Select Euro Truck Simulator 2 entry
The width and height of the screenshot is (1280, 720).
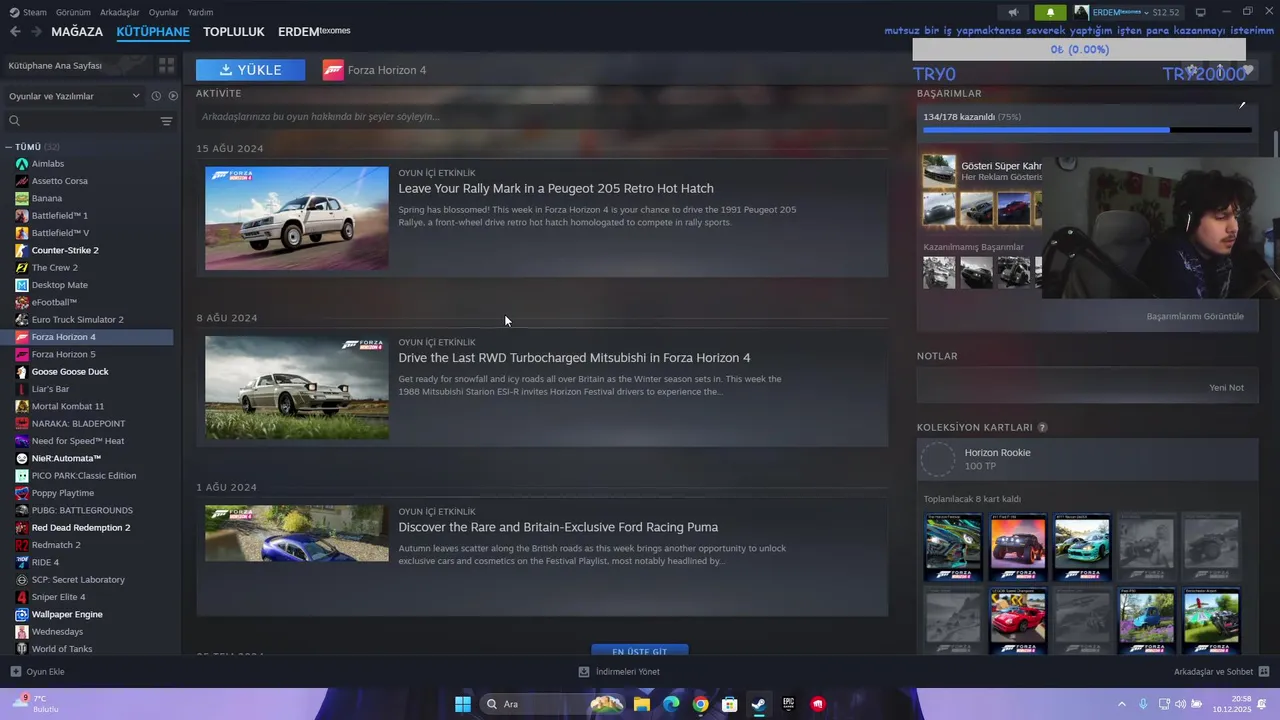coord(77,319)
